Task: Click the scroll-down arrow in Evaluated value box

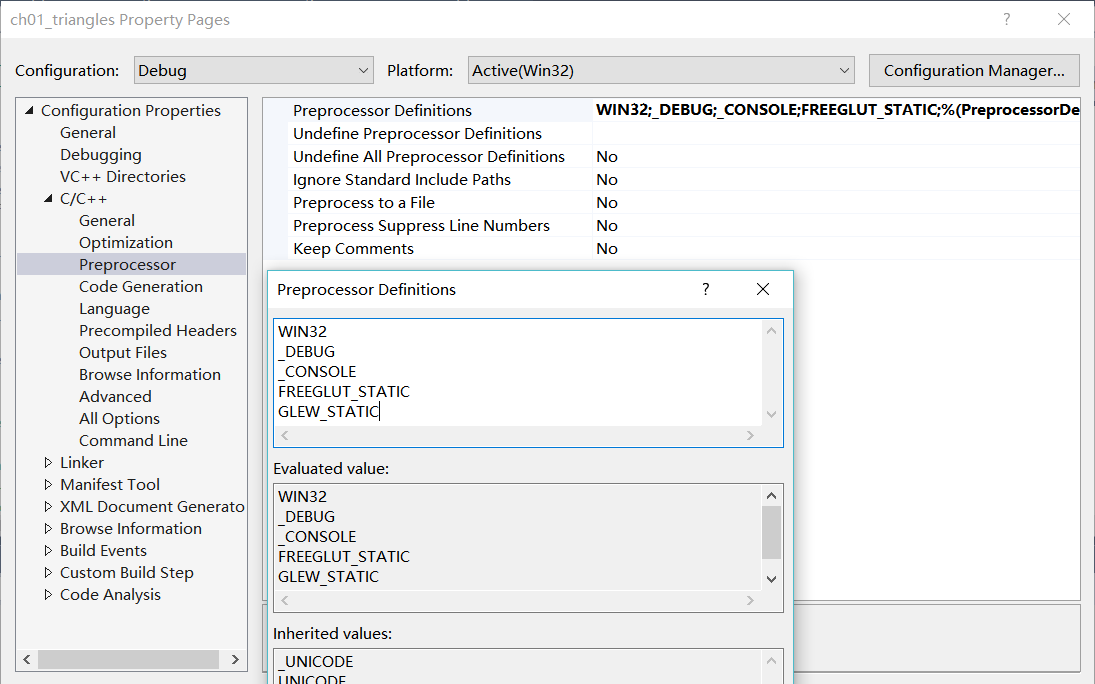Action: (x=771, y=578)
